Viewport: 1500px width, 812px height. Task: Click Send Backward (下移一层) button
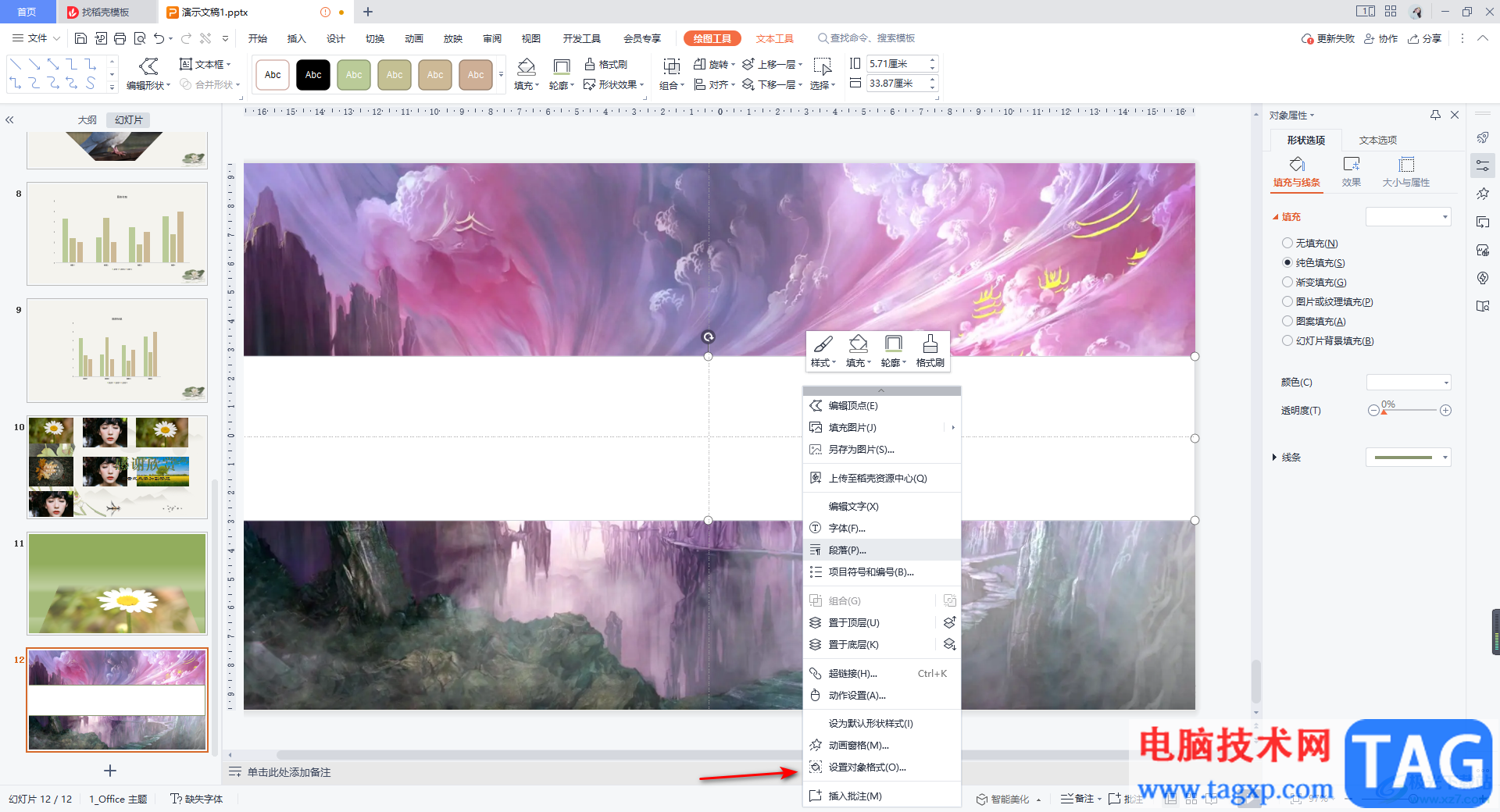773,84
